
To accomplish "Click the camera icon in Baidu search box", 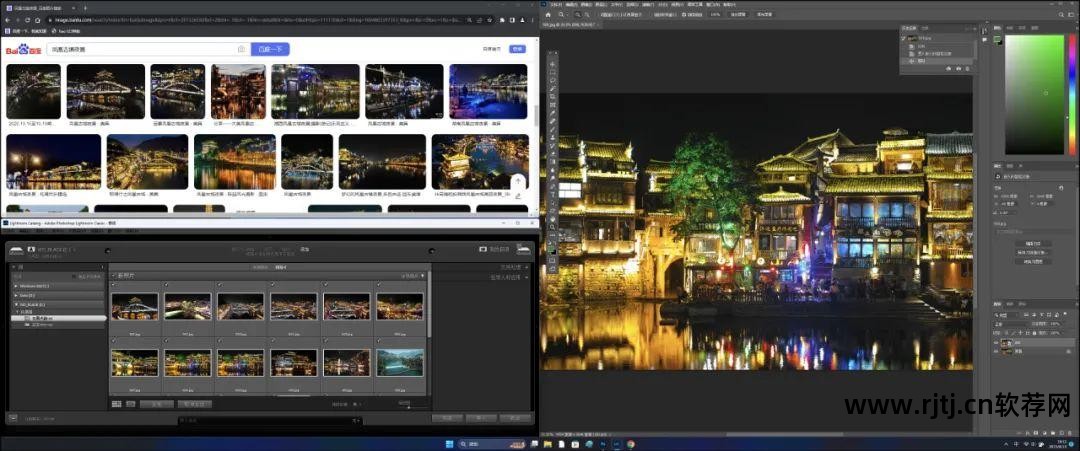I will click(241, 49).
